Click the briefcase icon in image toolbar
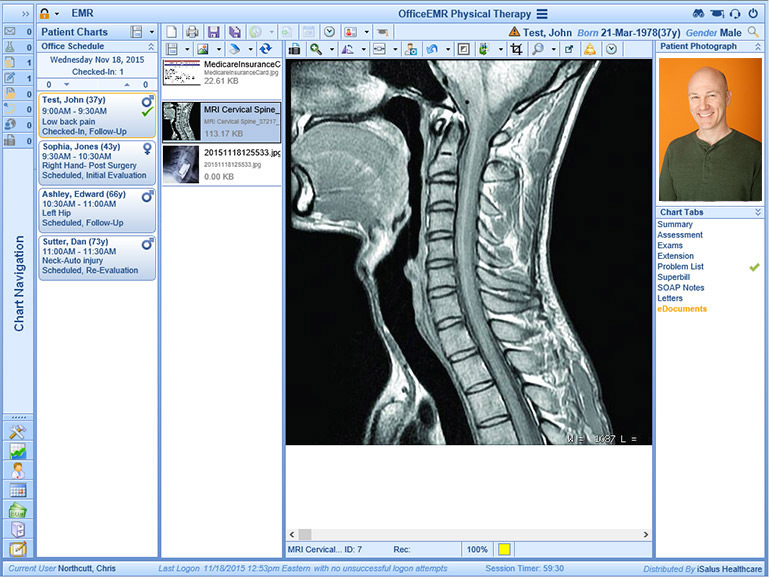 click(x=294, y=49)
